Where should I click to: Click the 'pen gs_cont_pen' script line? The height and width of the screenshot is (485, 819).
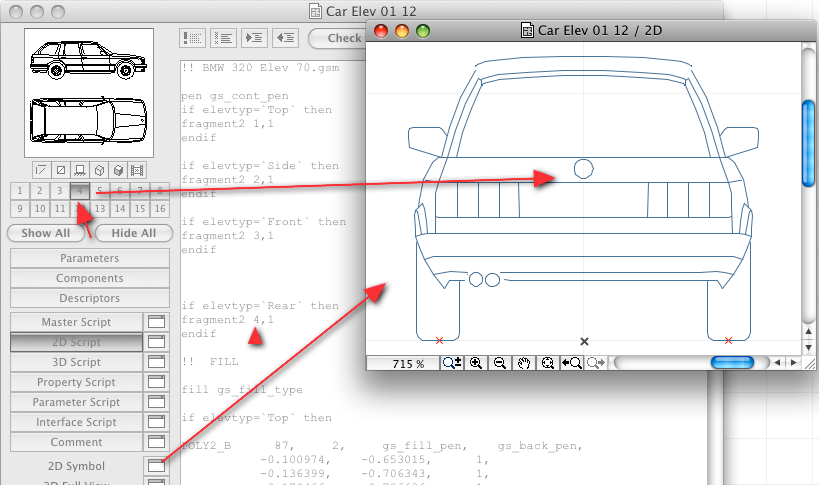(x=235, y=96)
